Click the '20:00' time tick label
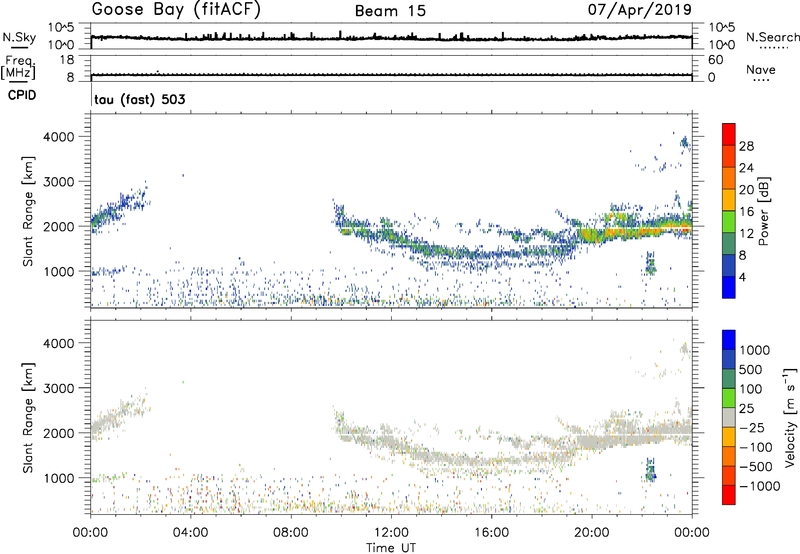 [x=591, y=533]
